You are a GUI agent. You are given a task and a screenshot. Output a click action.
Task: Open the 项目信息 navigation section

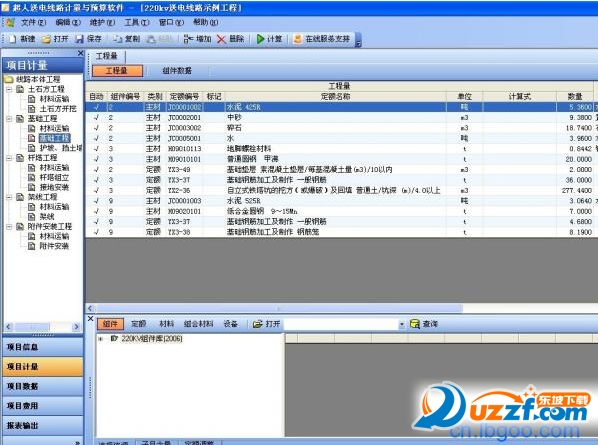pyautogui.click(x=43, y=347)
